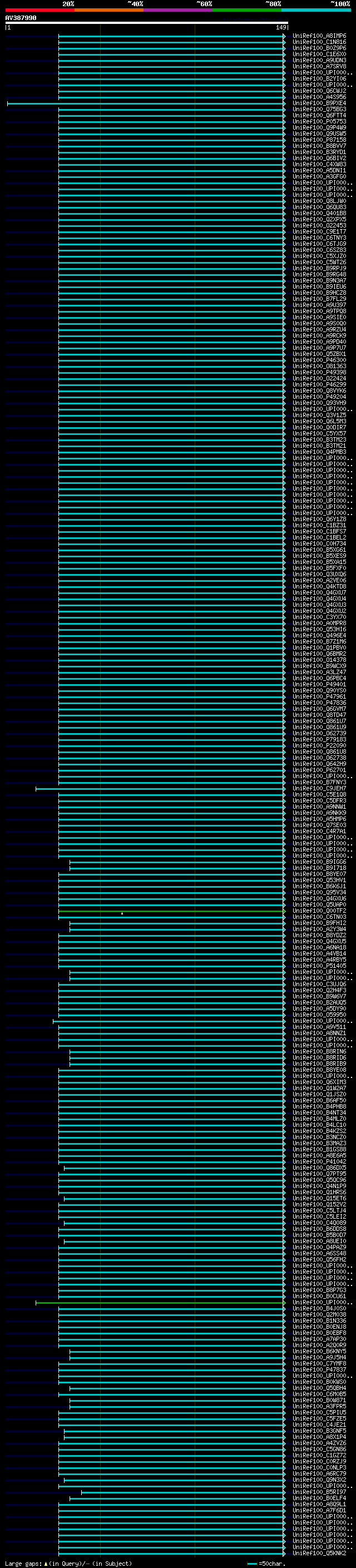Select the UniRef100_Q53HI6 label
The height and width of the screenshot is (1568, 356).
point(319,630)
